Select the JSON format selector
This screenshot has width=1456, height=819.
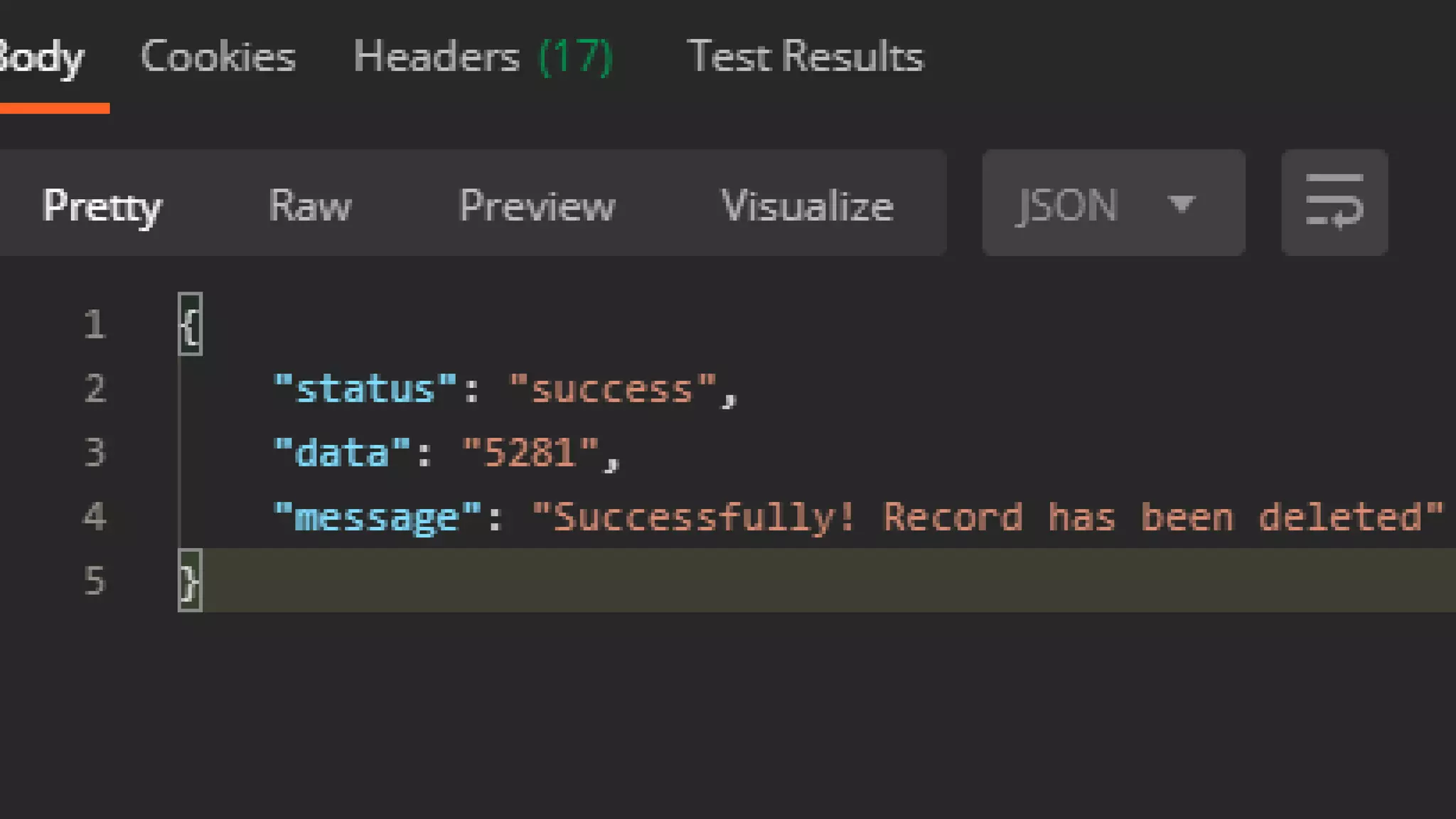pos(1113,203)
